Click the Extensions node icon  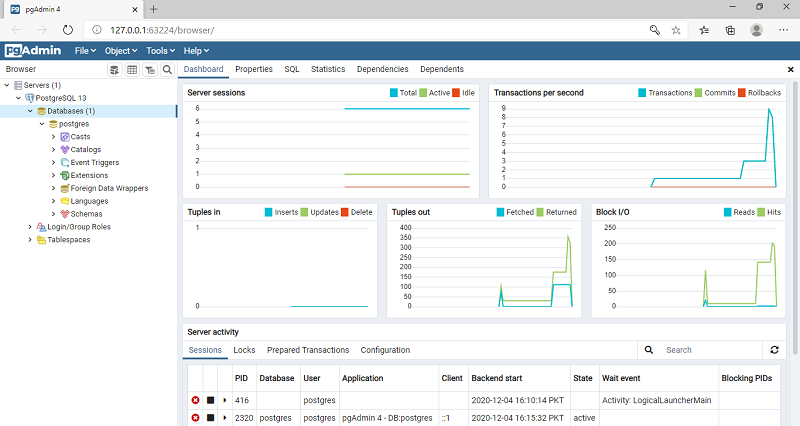click(65, 176)
